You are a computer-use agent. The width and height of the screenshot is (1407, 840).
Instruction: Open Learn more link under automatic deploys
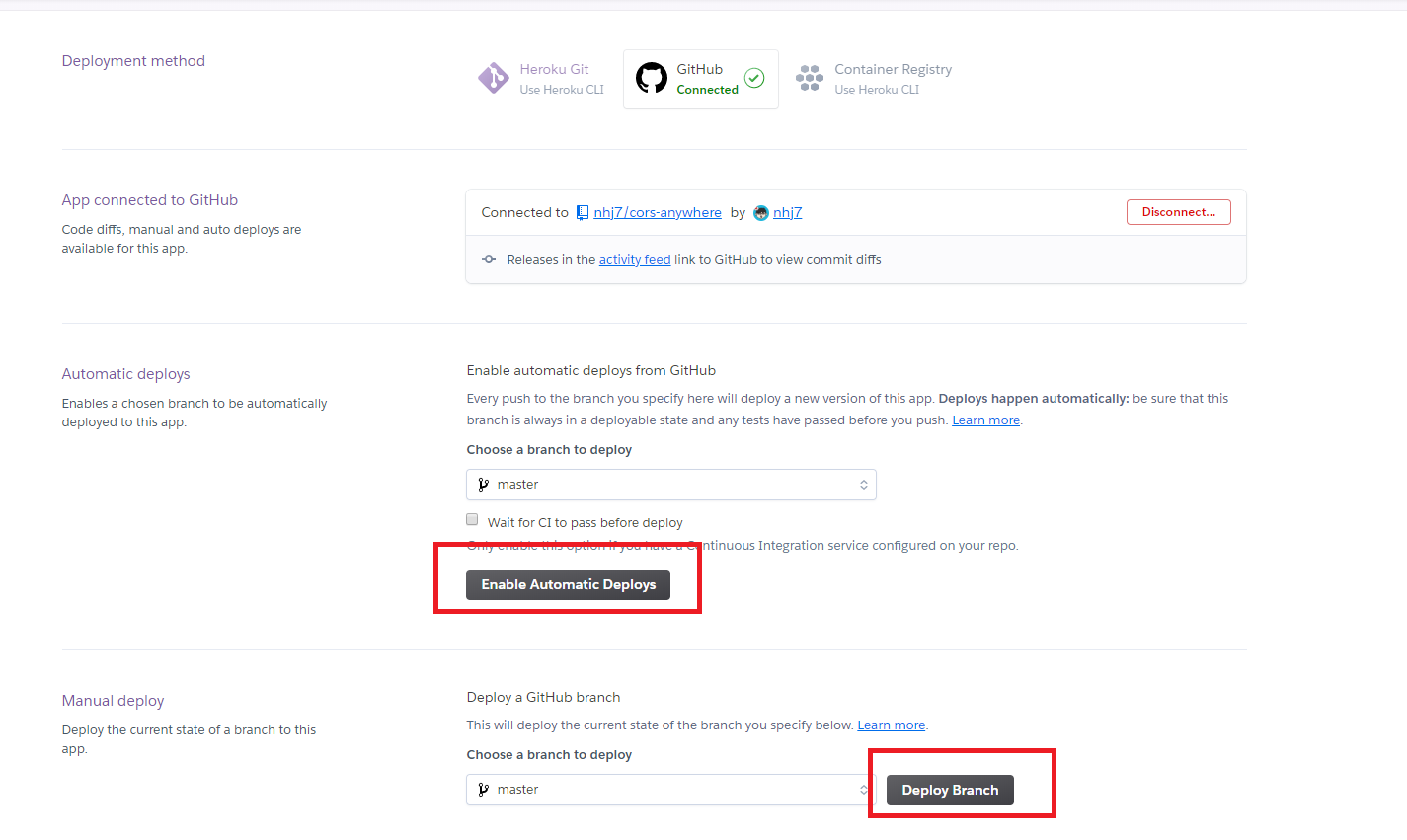(x=985, y=420)
